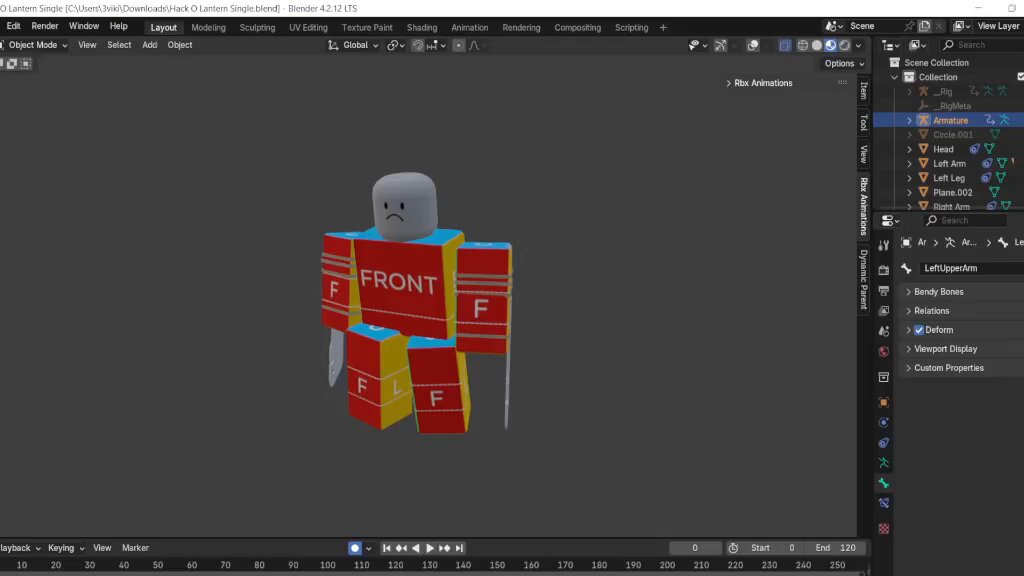Open the View Layer properties tab
Image resolution: width=1024 pixels, height=576 pixels.
click(x=884, y=311)
